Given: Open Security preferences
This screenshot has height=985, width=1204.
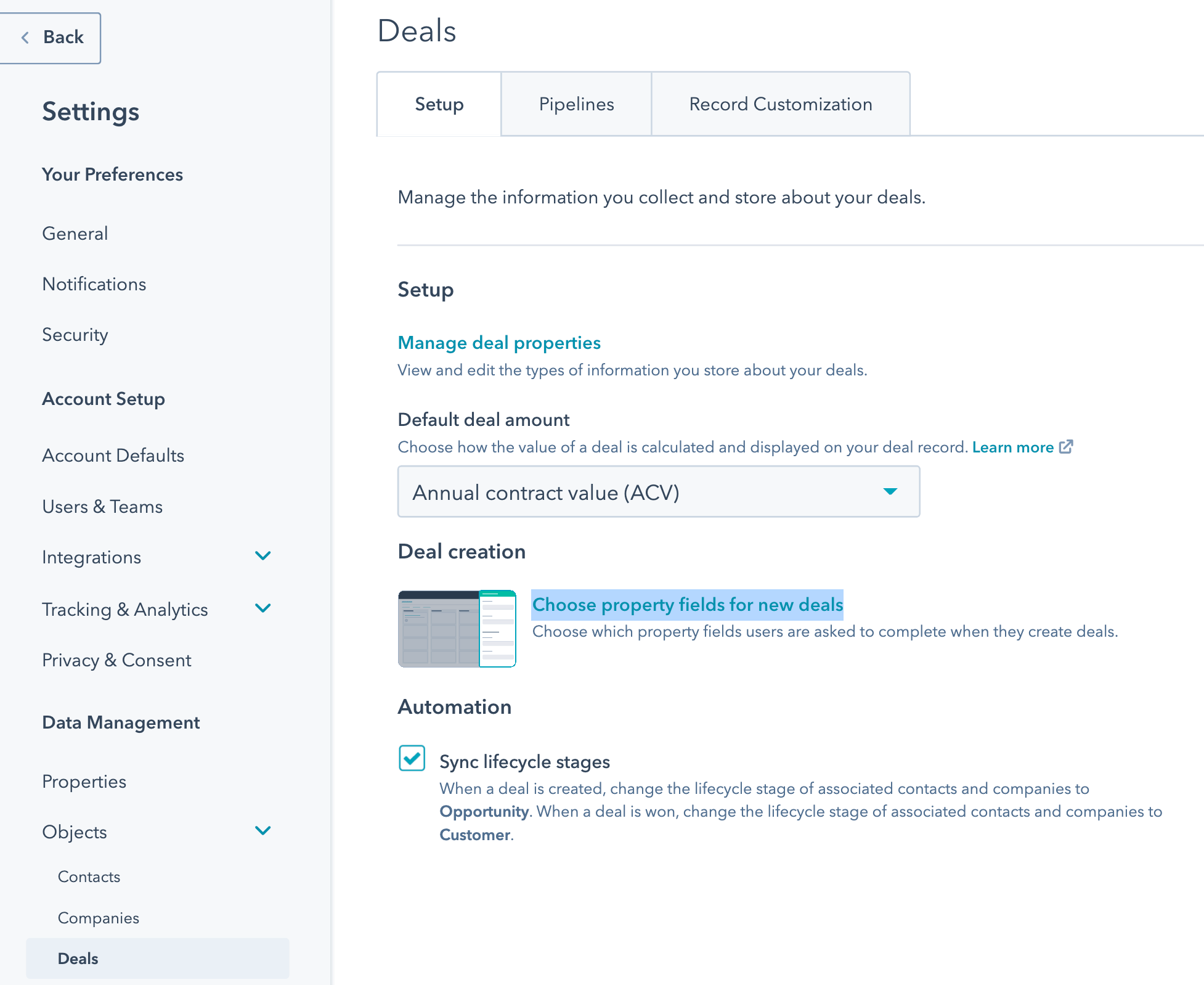Looking at the screenshot, I should pyautogui.click(x=75, y=335).
